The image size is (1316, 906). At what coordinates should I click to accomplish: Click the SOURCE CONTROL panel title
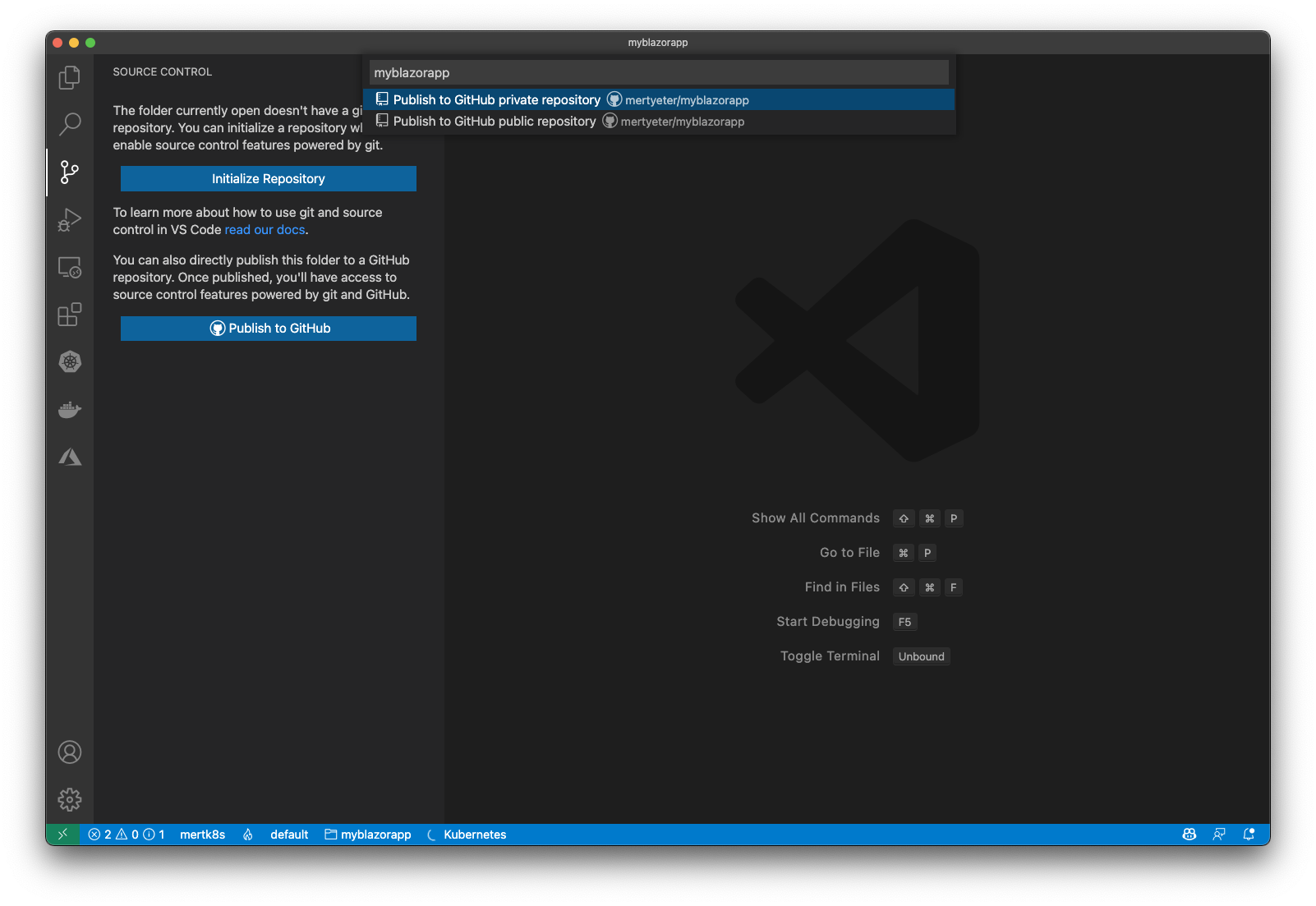[163, 72]
